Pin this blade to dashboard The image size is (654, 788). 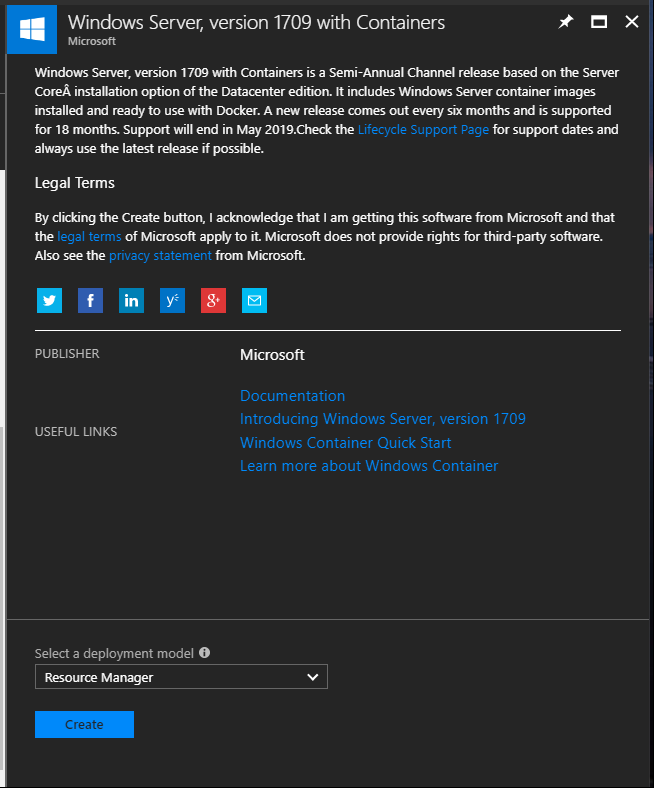(x=566, y=22)
